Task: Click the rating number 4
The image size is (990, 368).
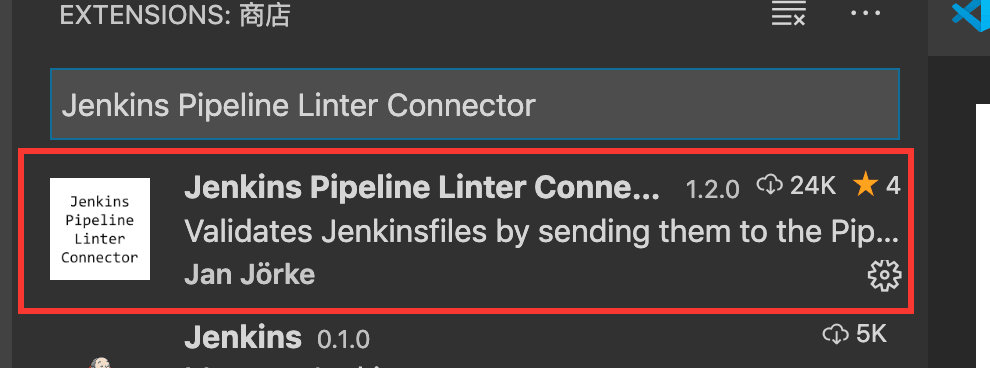Action: click(x=893, y=186)
